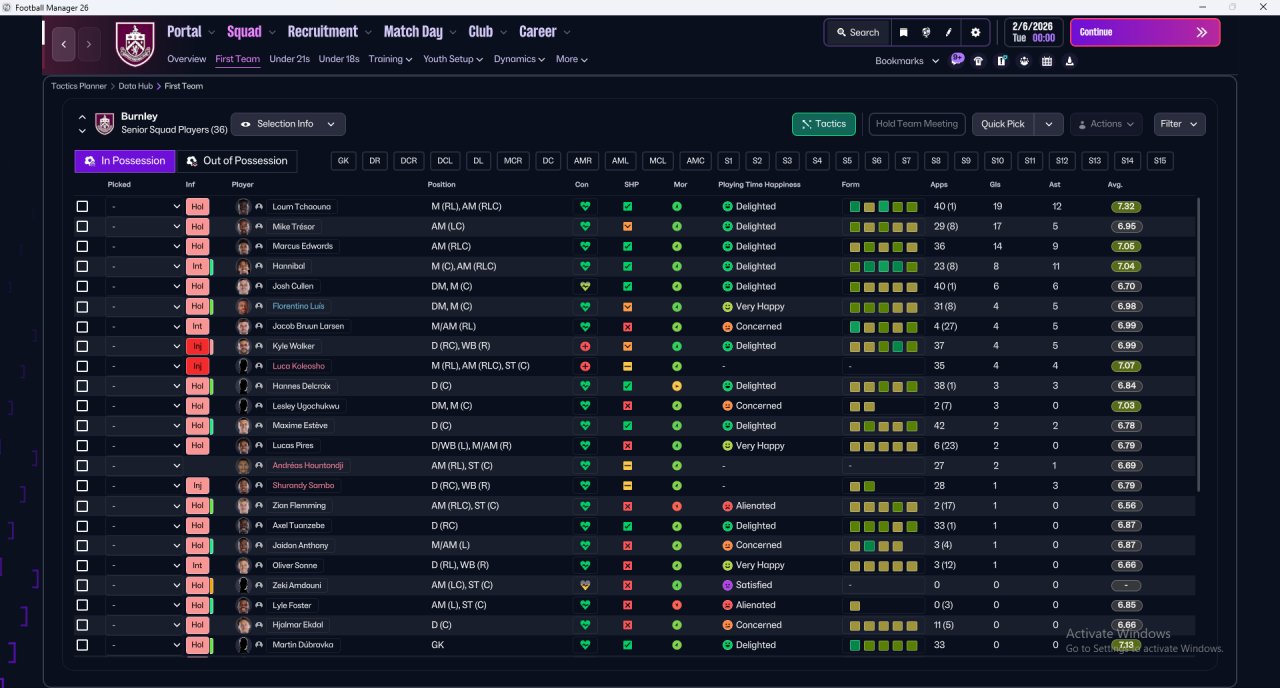This screenshot has width=1280, height=688.
Task: Click Mike Trésor's orange sharpness icon
Action: click(x=627, y=227)
